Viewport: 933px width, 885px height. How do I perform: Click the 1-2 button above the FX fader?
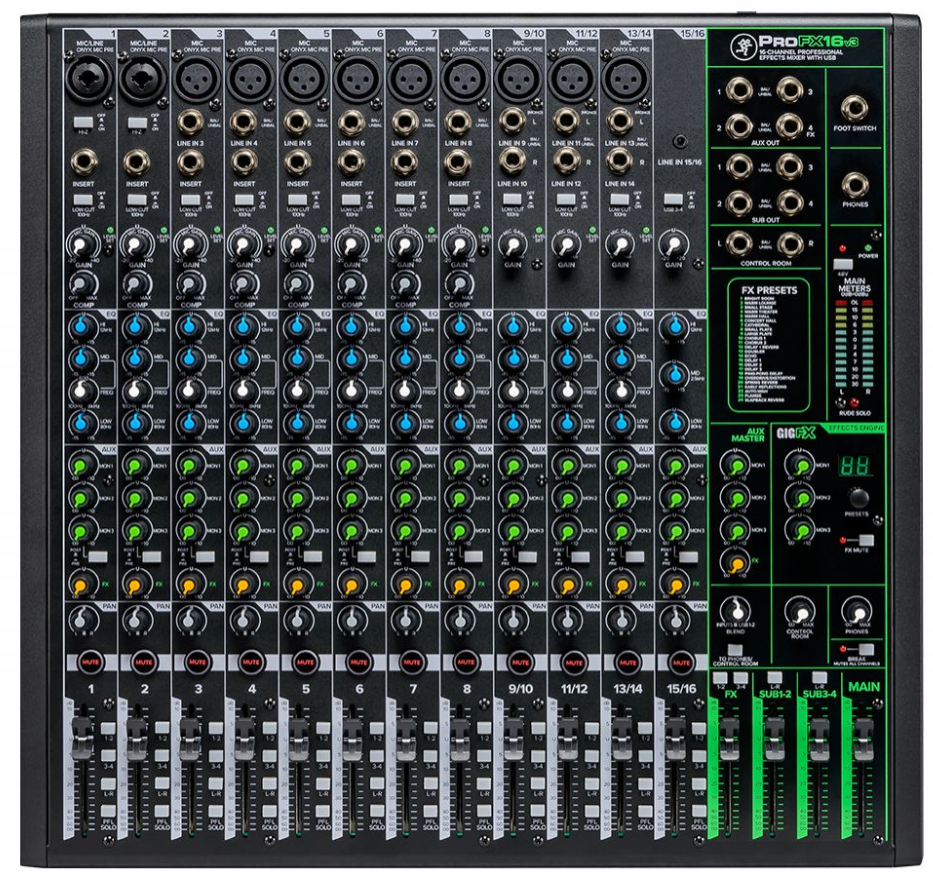point(720,677)
